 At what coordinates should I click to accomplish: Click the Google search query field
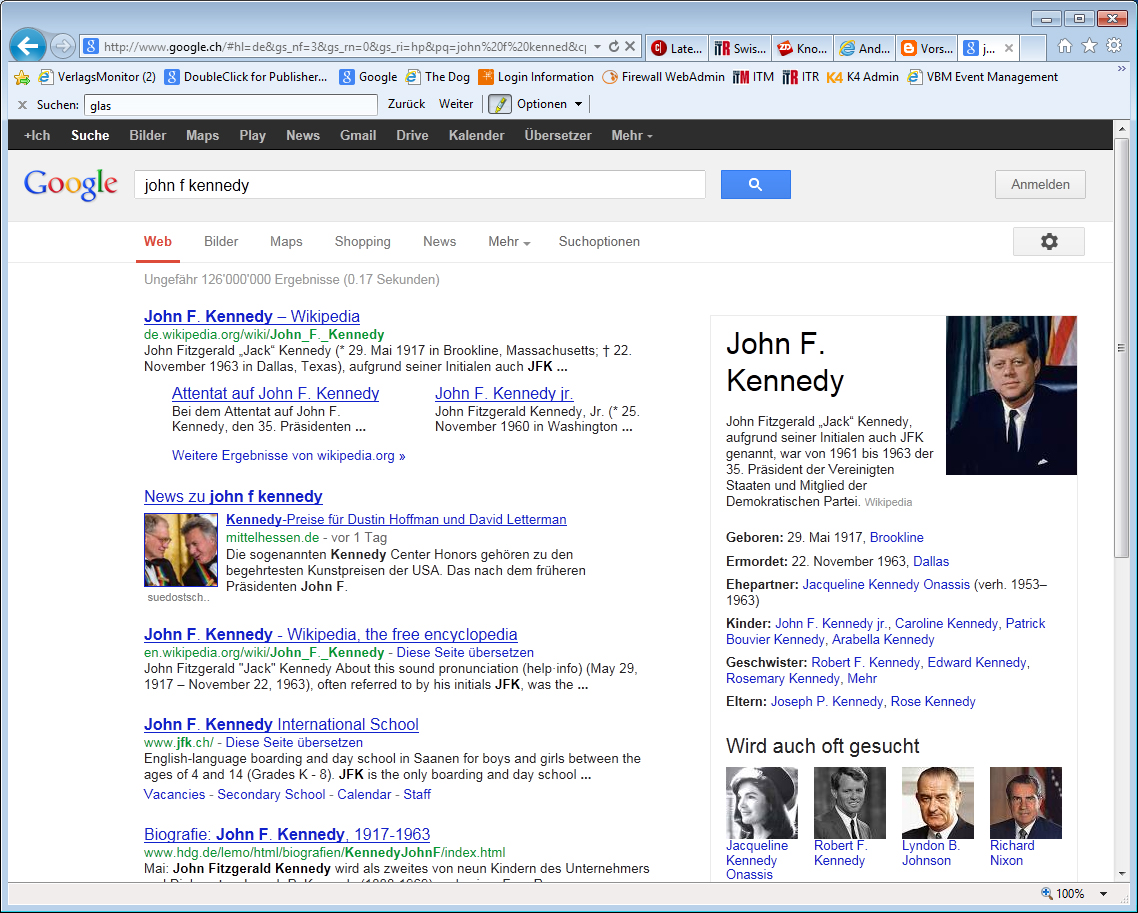[x=419, y=185]
